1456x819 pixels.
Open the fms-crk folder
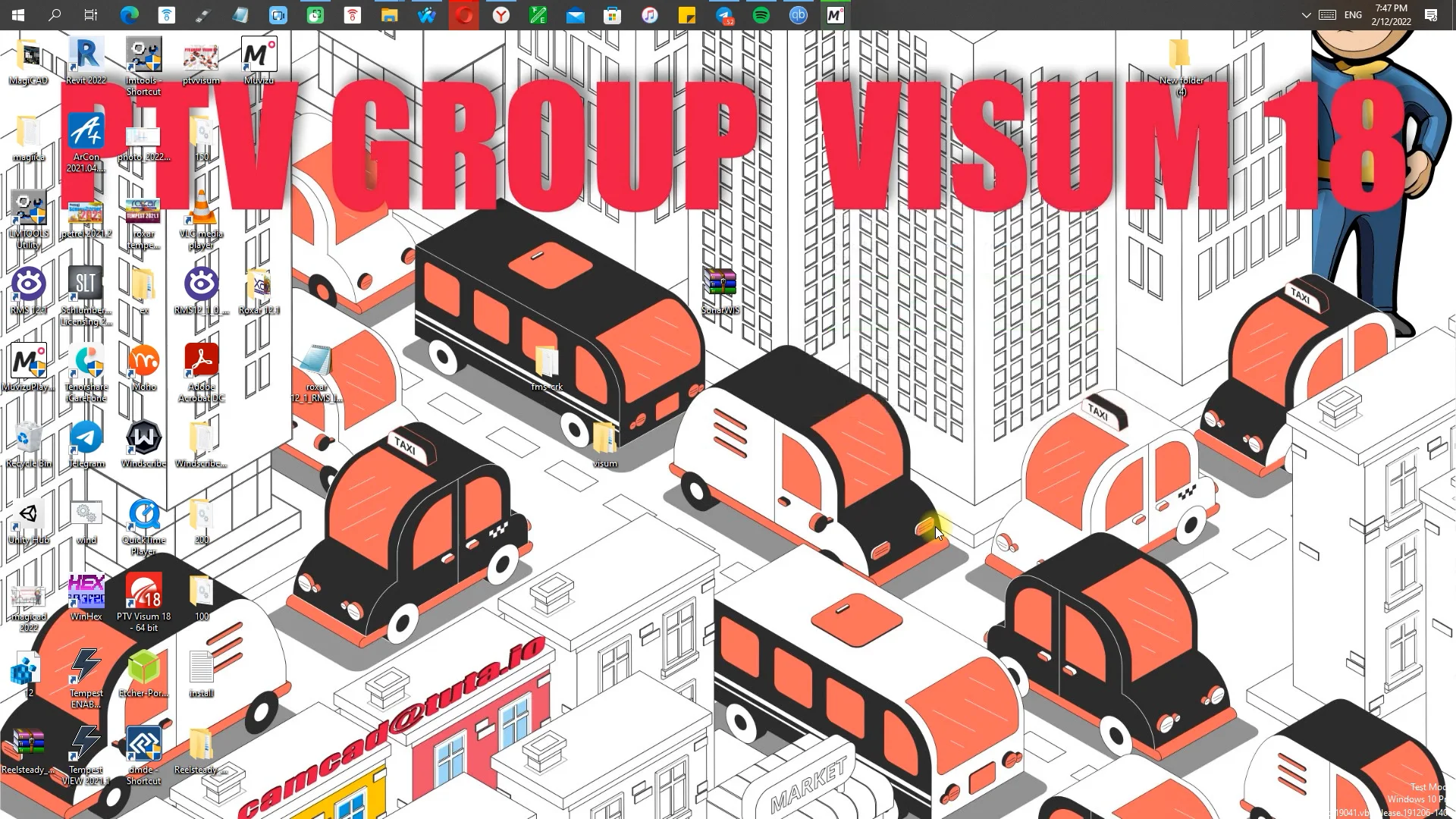(547, 368)
